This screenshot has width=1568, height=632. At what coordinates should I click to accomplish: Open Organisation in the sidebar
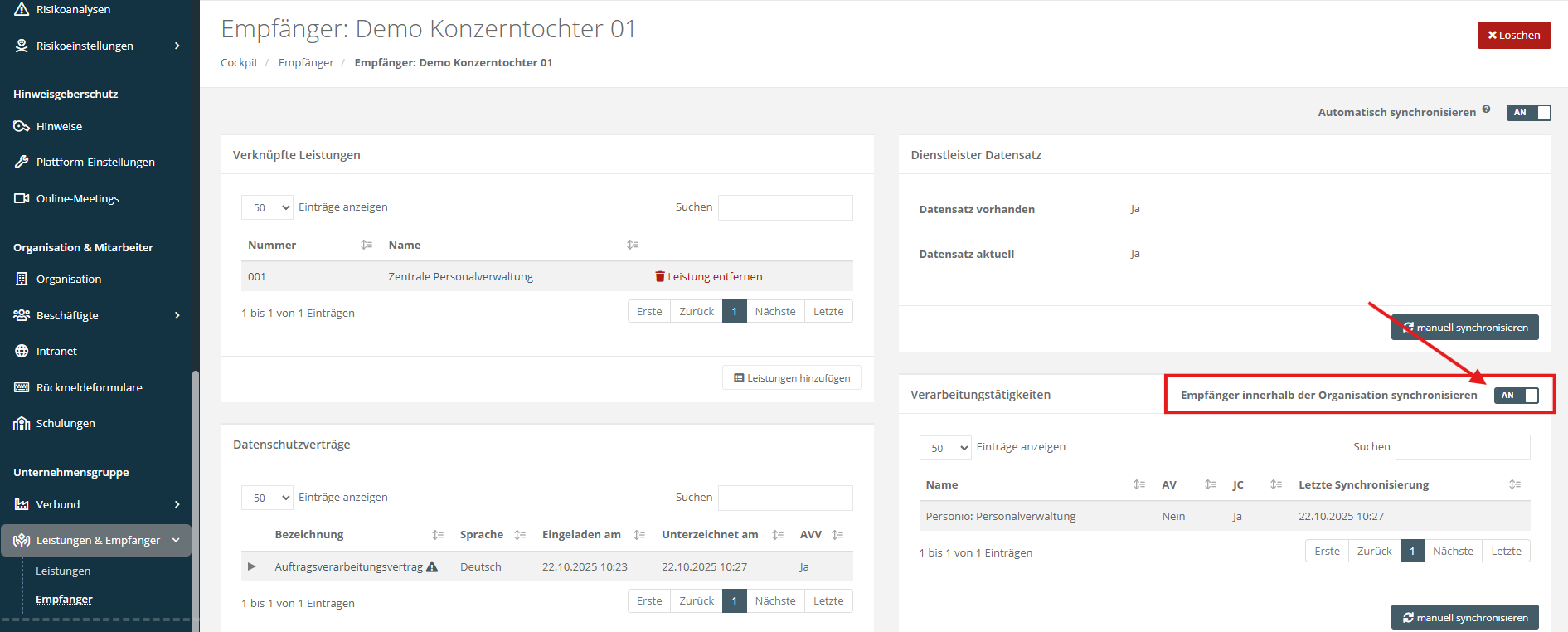(x=69, y=279)
